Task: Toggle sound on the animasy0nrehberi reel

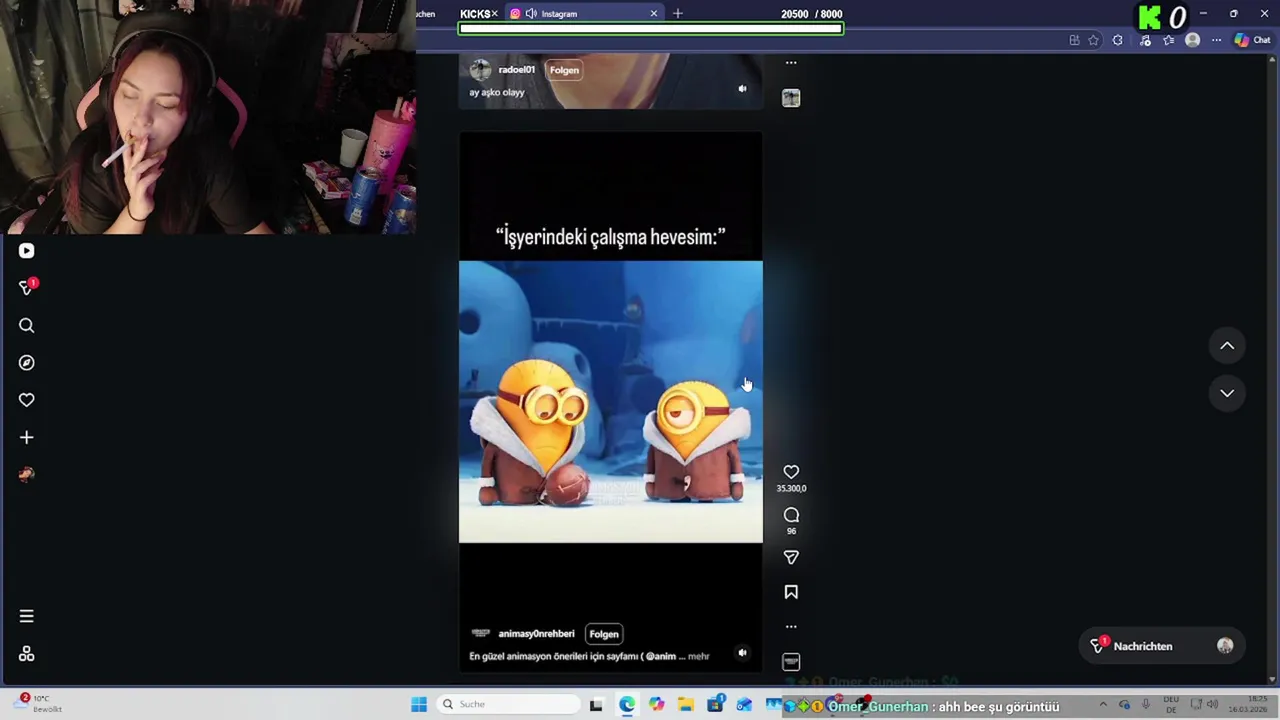Action: point(742,653)
